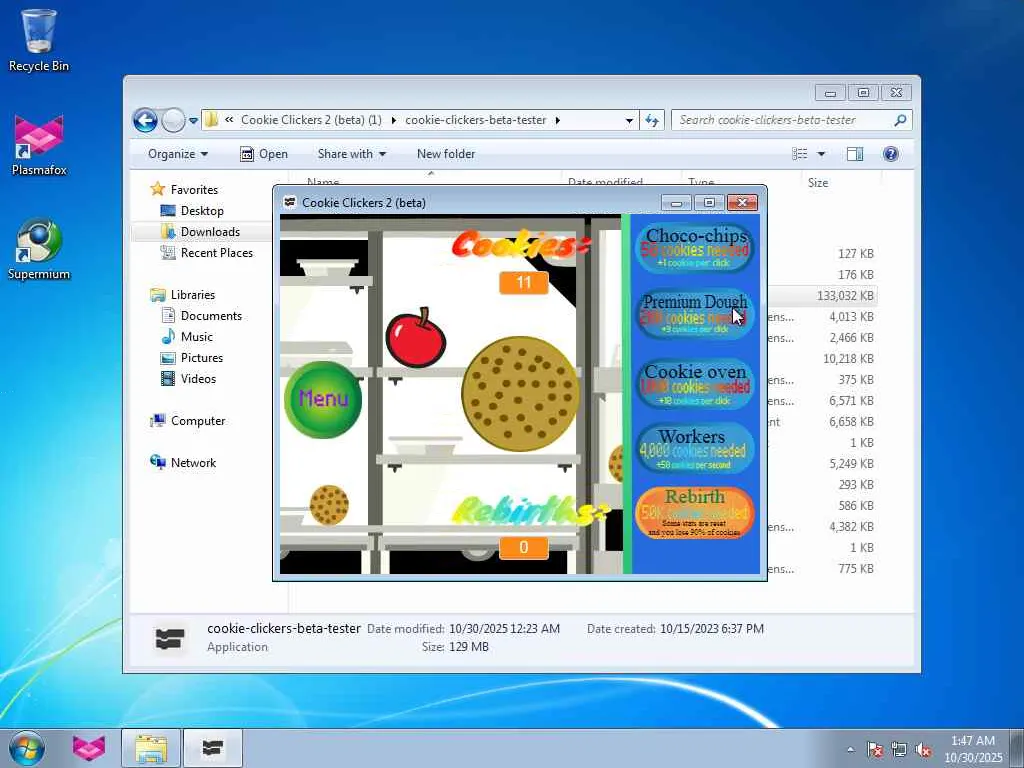
Task: Expand arrow after cookie-clickers-beta-tester breadcrumb
Action: tap(558, 120)
